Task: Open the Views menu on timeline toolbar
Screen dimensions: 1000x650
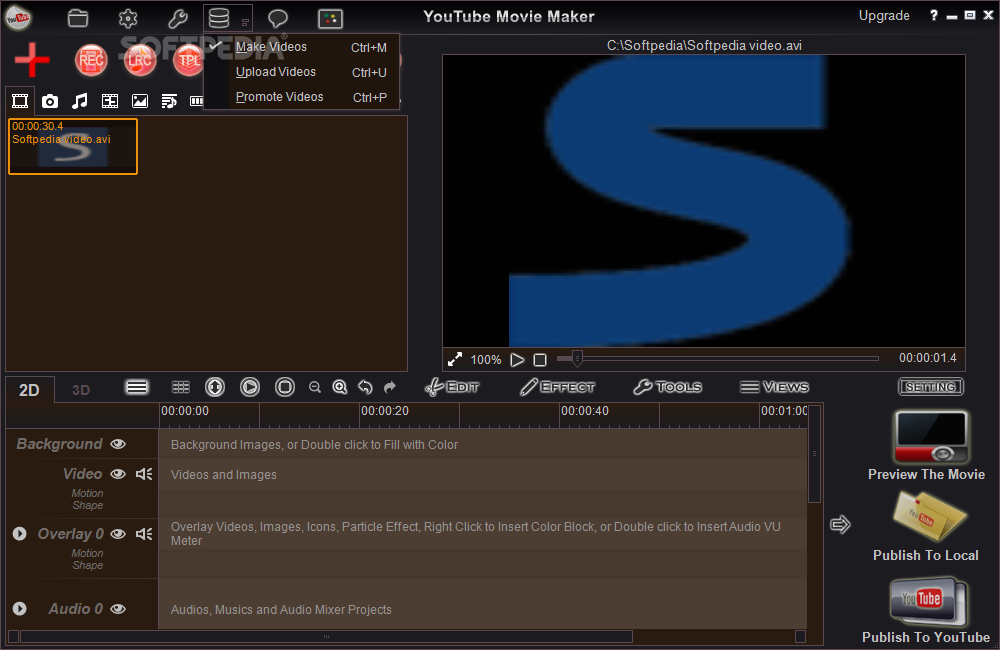Action: click(x=775, y=387)
